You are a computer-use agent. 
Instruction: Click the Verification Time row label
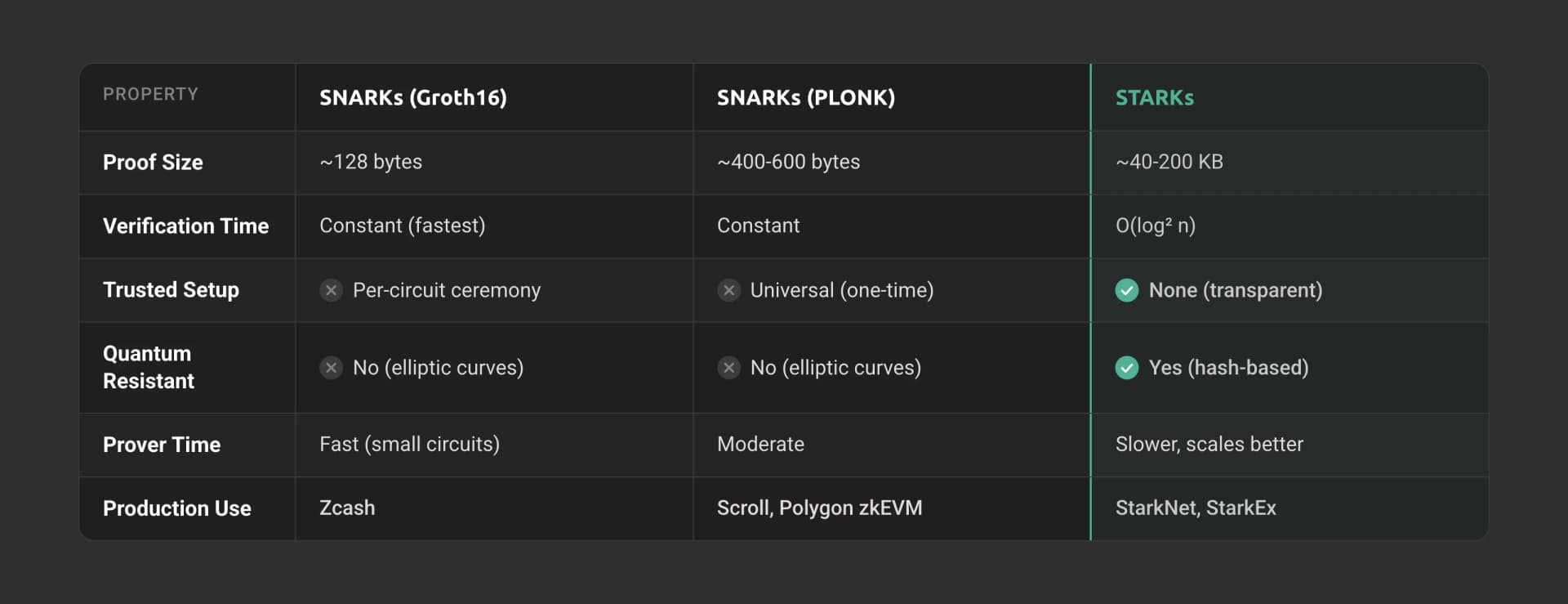click(x=185, y=226)
